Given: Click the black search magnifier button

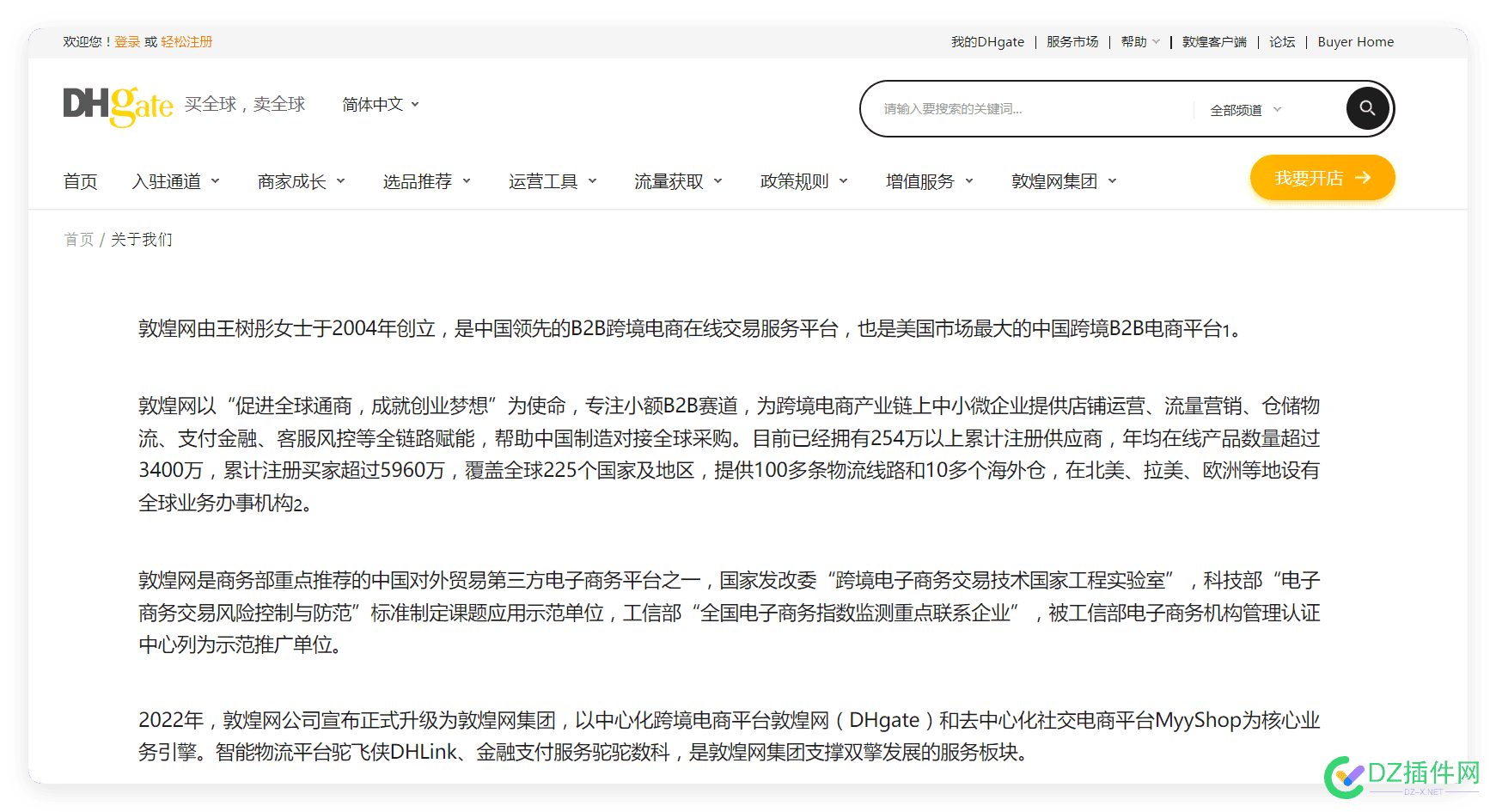Looking at the screenshot, I should 1367,108.
